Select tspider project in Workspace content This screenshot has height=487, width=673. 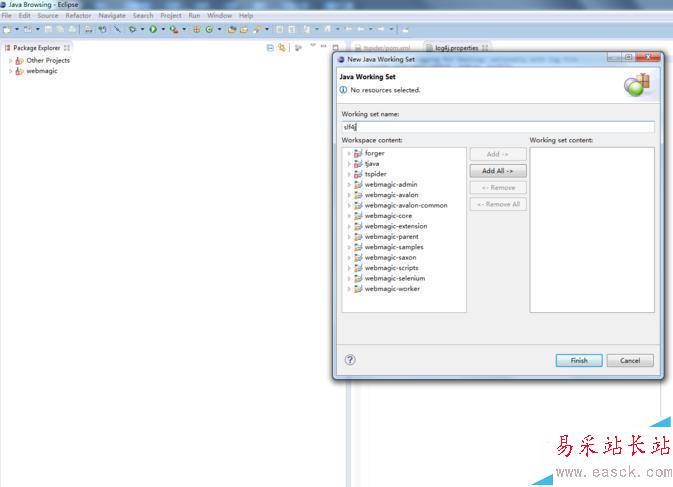[376, 174]
